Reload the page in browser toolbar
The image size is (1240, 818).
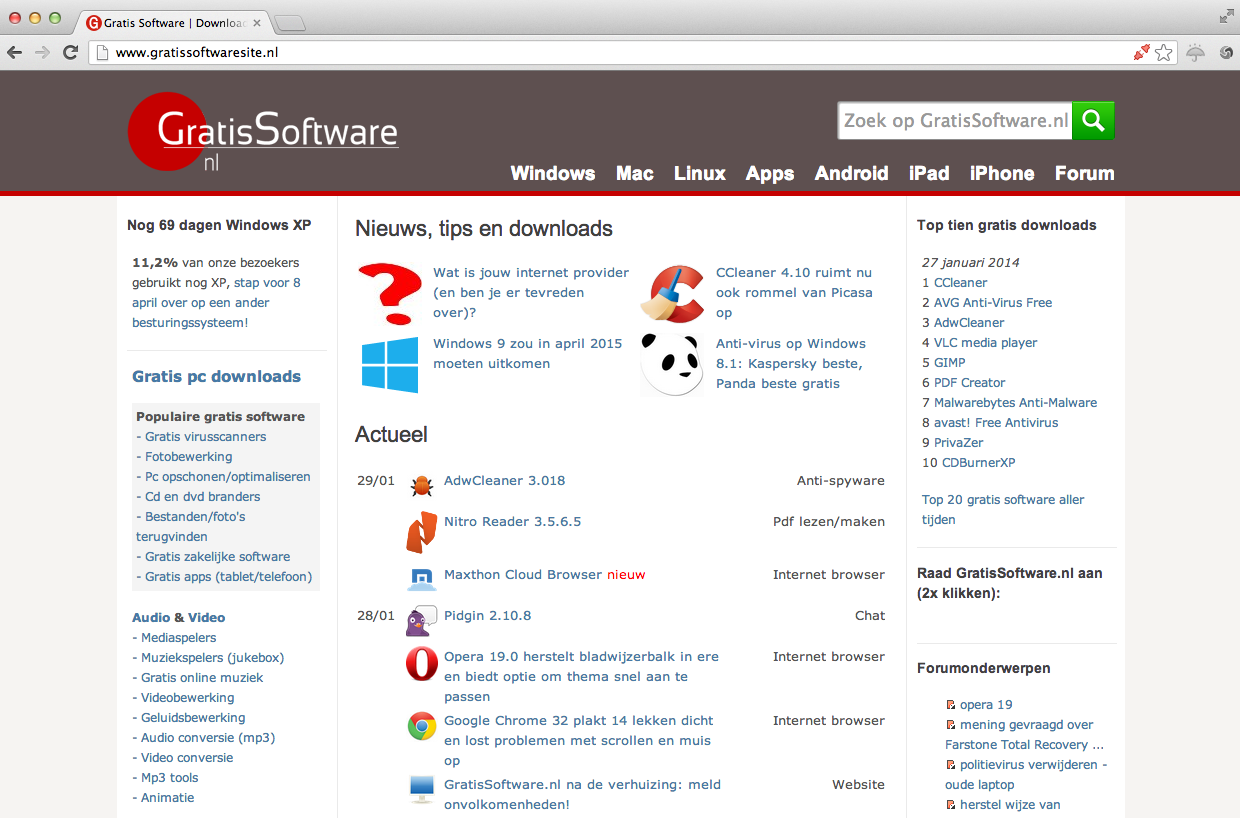coord(70,53)
